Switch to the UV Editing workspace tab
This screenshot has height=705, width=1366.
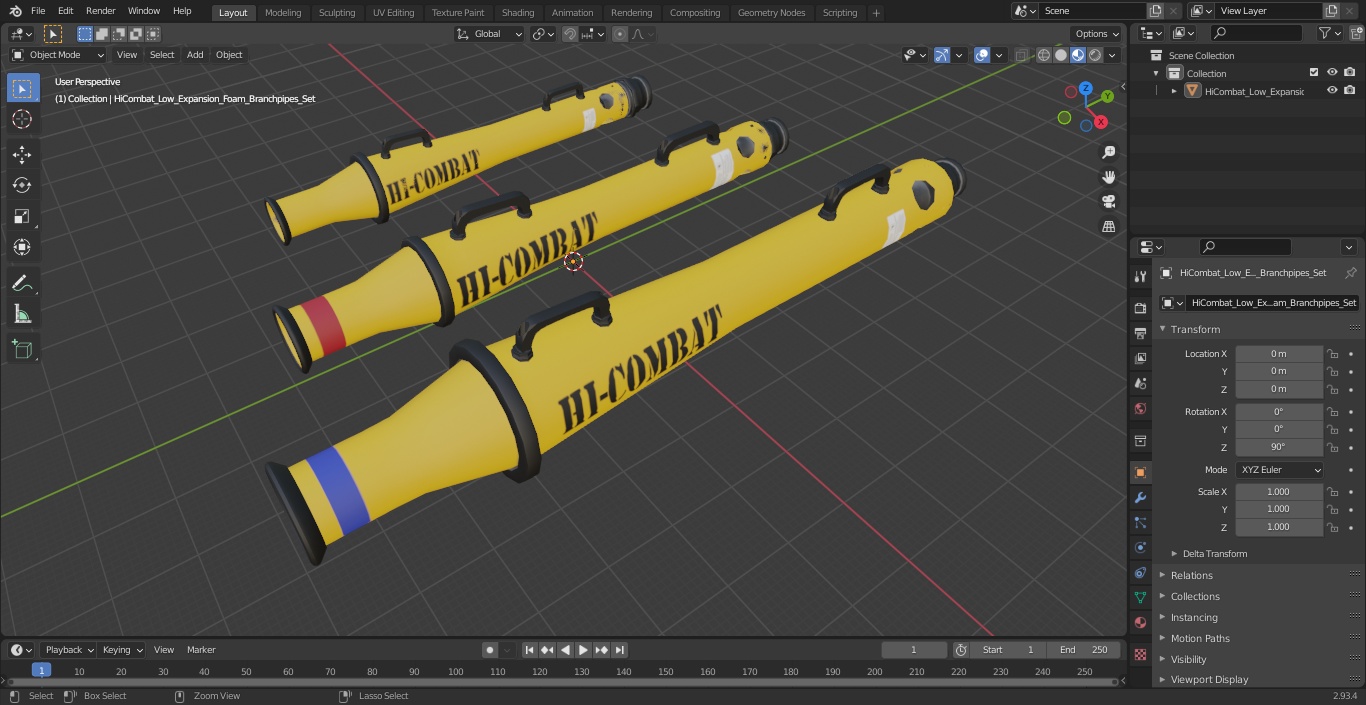pyautogui.click(x=393, y=13)
